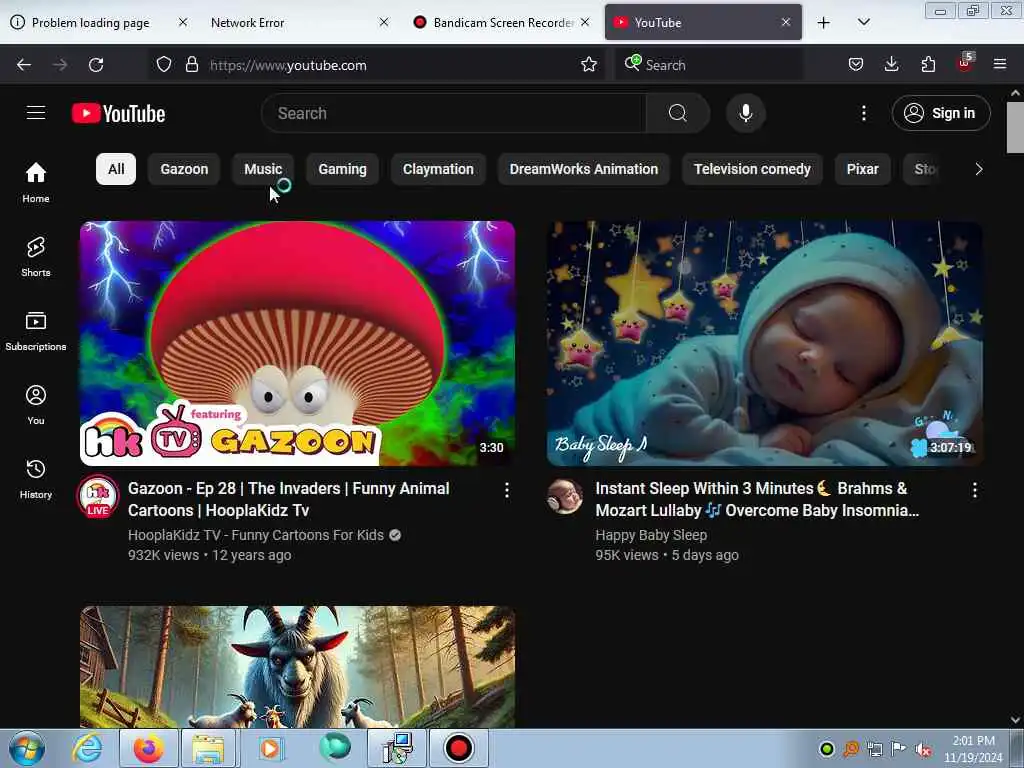Open the Baby Sleep video thumbnail
This screenshot has height=768, width=1024.
(765, 344)
